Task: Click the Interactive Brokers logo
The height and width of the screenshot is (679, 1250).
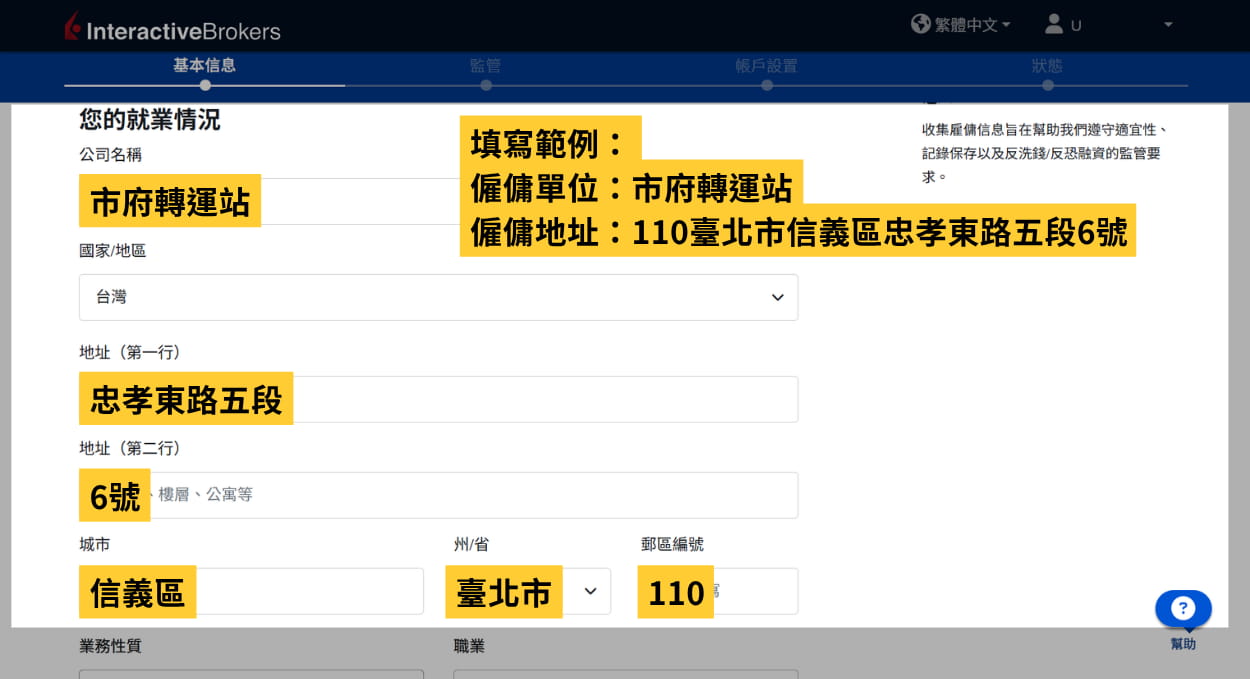Action: [172, 28]
